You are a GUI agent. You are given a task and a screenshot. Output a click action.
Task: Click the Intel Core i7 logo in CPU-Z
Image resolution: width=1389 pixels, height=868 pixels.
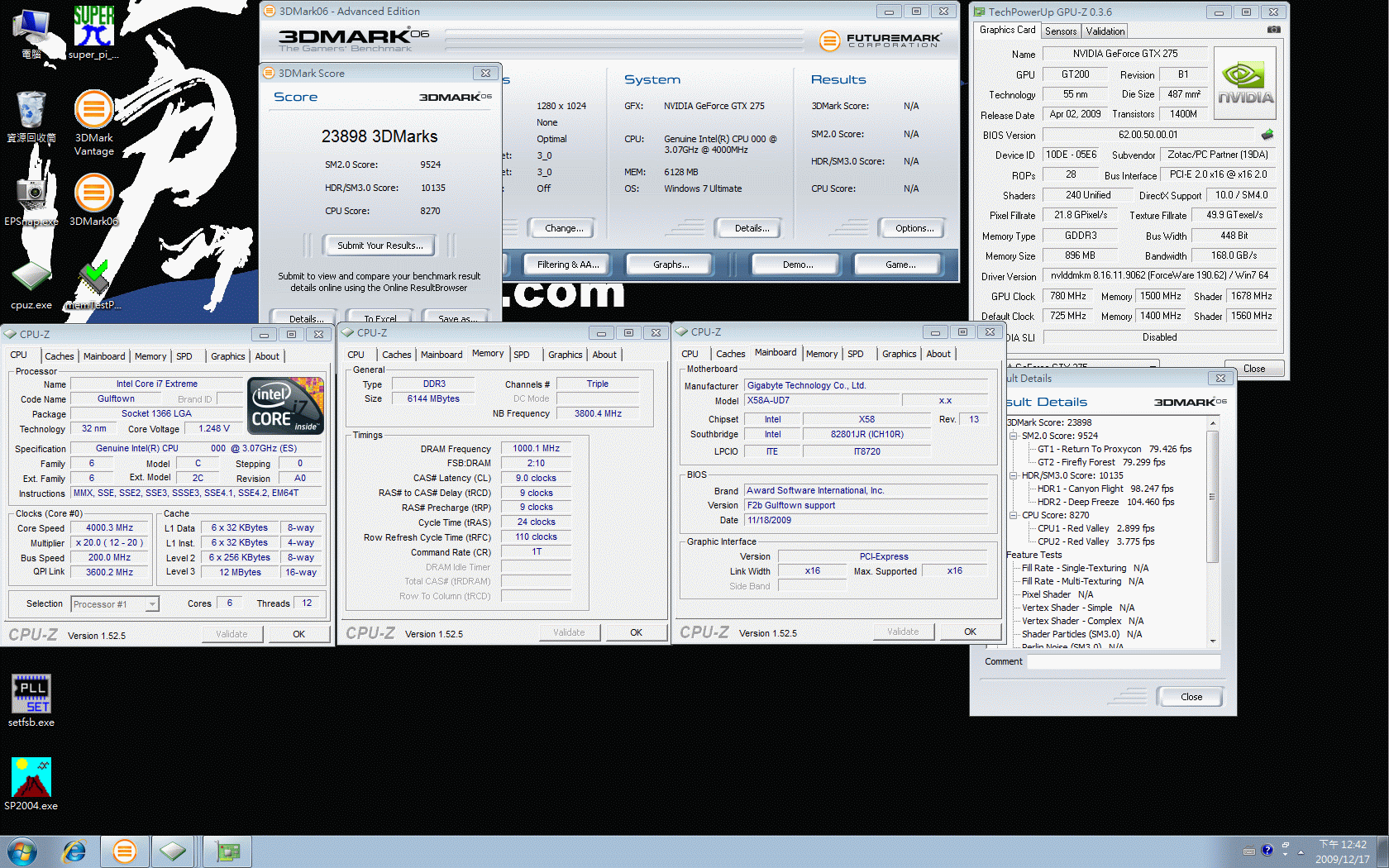click(x=287, y=405)
